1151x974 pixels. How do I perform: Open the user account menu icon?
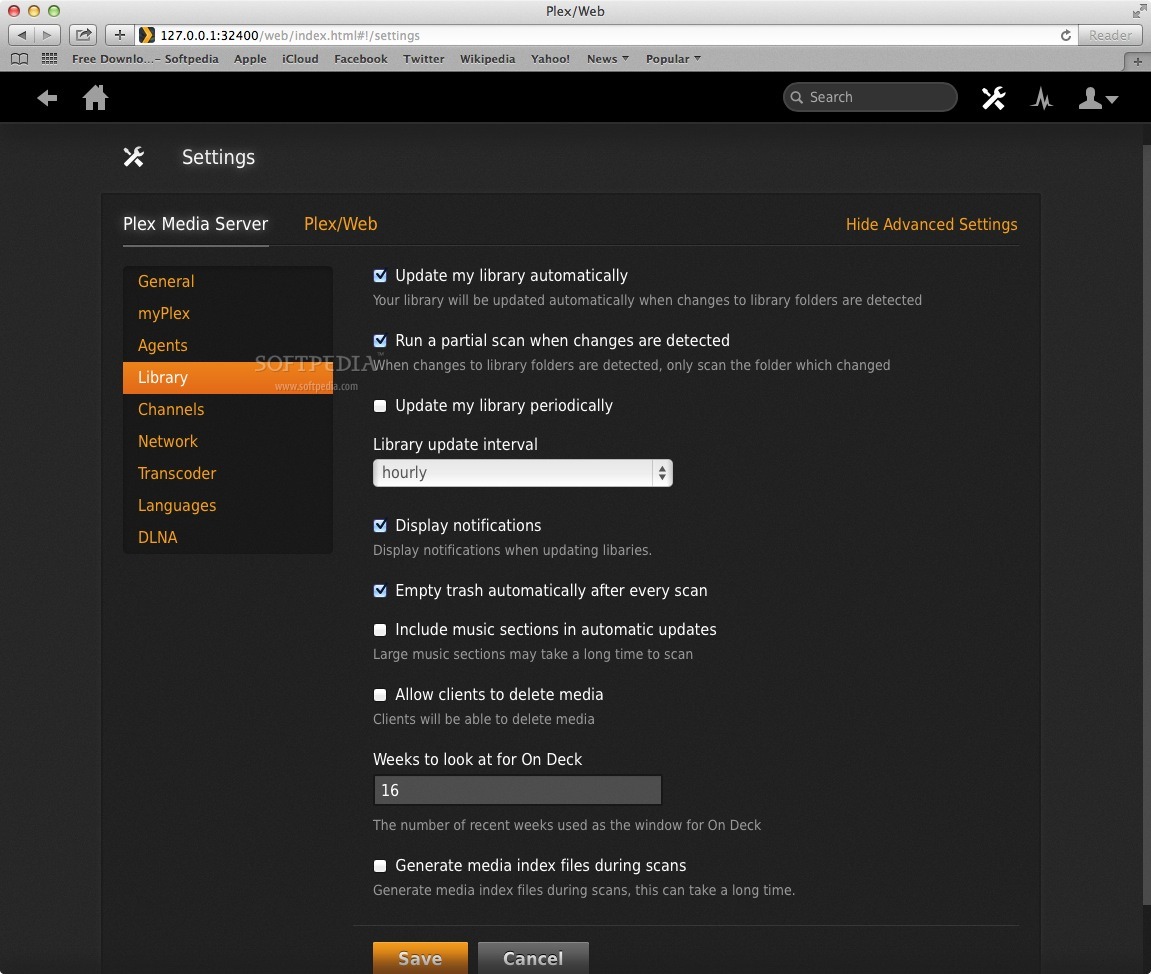coord(1097,98)
